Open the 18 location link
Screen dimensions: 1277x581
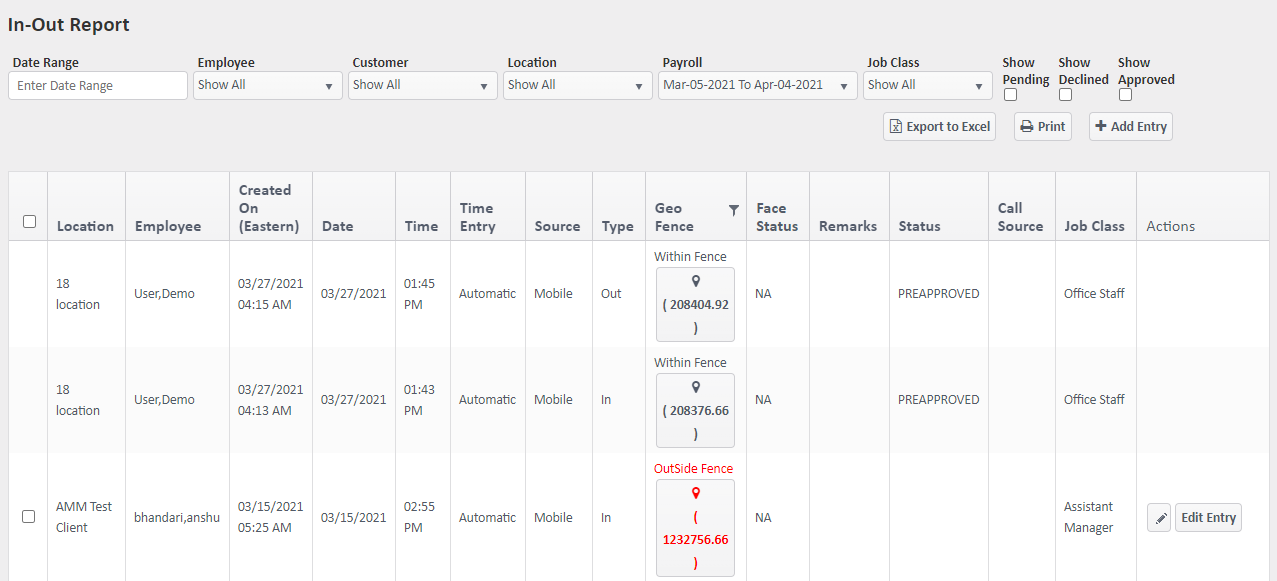pos(77,293)
